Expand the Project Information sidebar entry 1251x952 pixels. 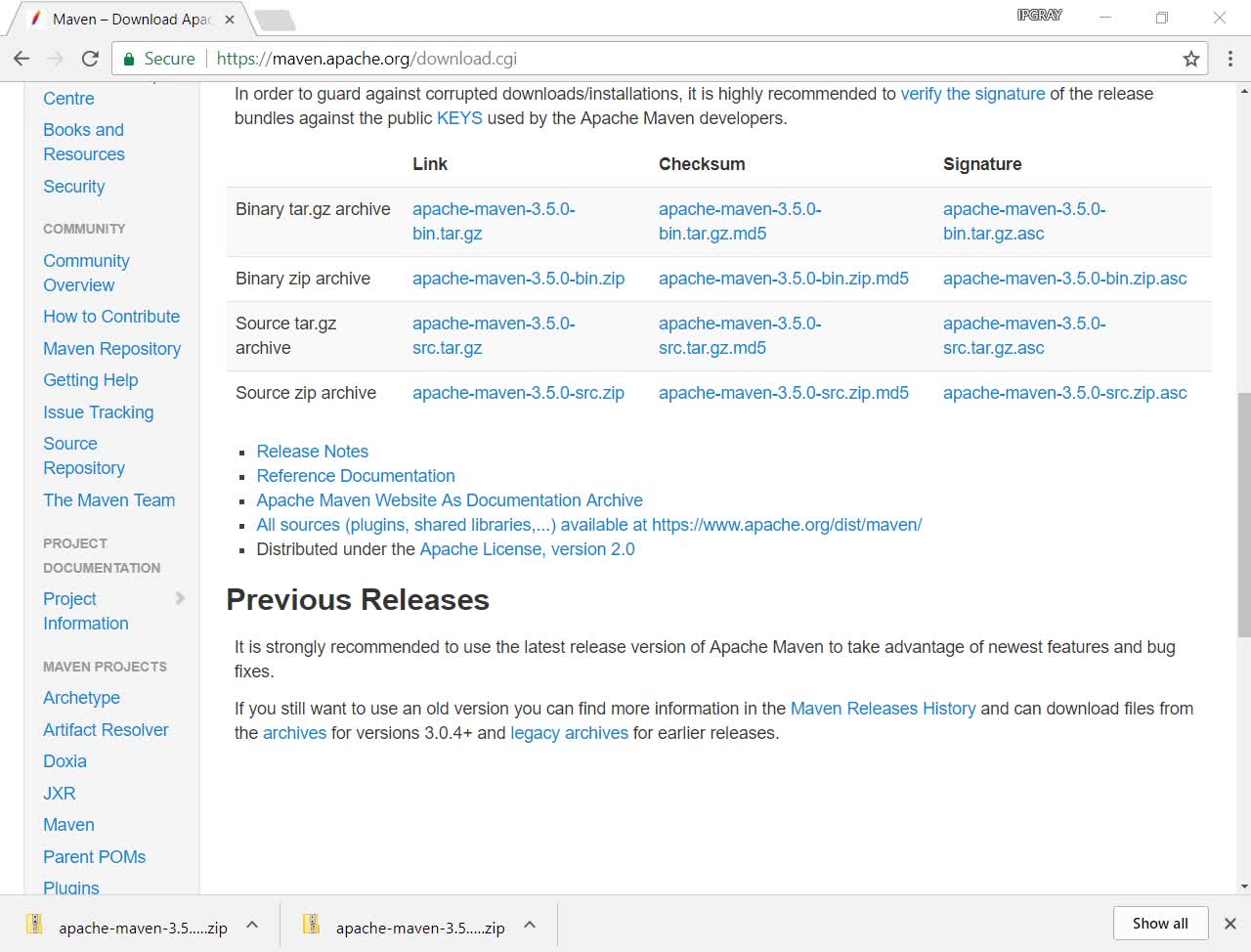pyautogui.click(x=180, y=598)
